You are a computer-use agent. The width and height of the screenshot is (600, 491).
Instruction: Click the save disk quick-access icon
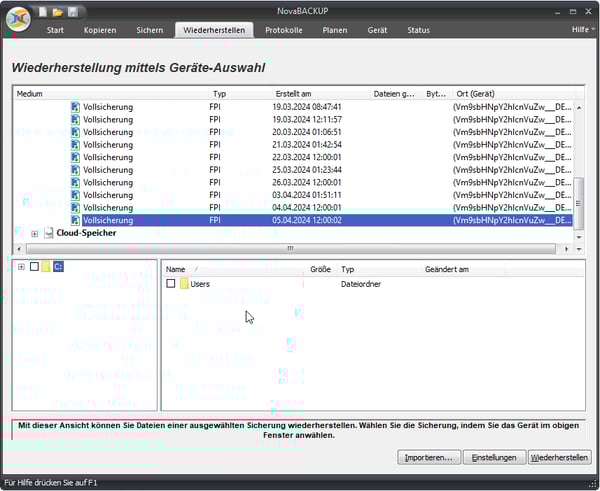point(73,12)
